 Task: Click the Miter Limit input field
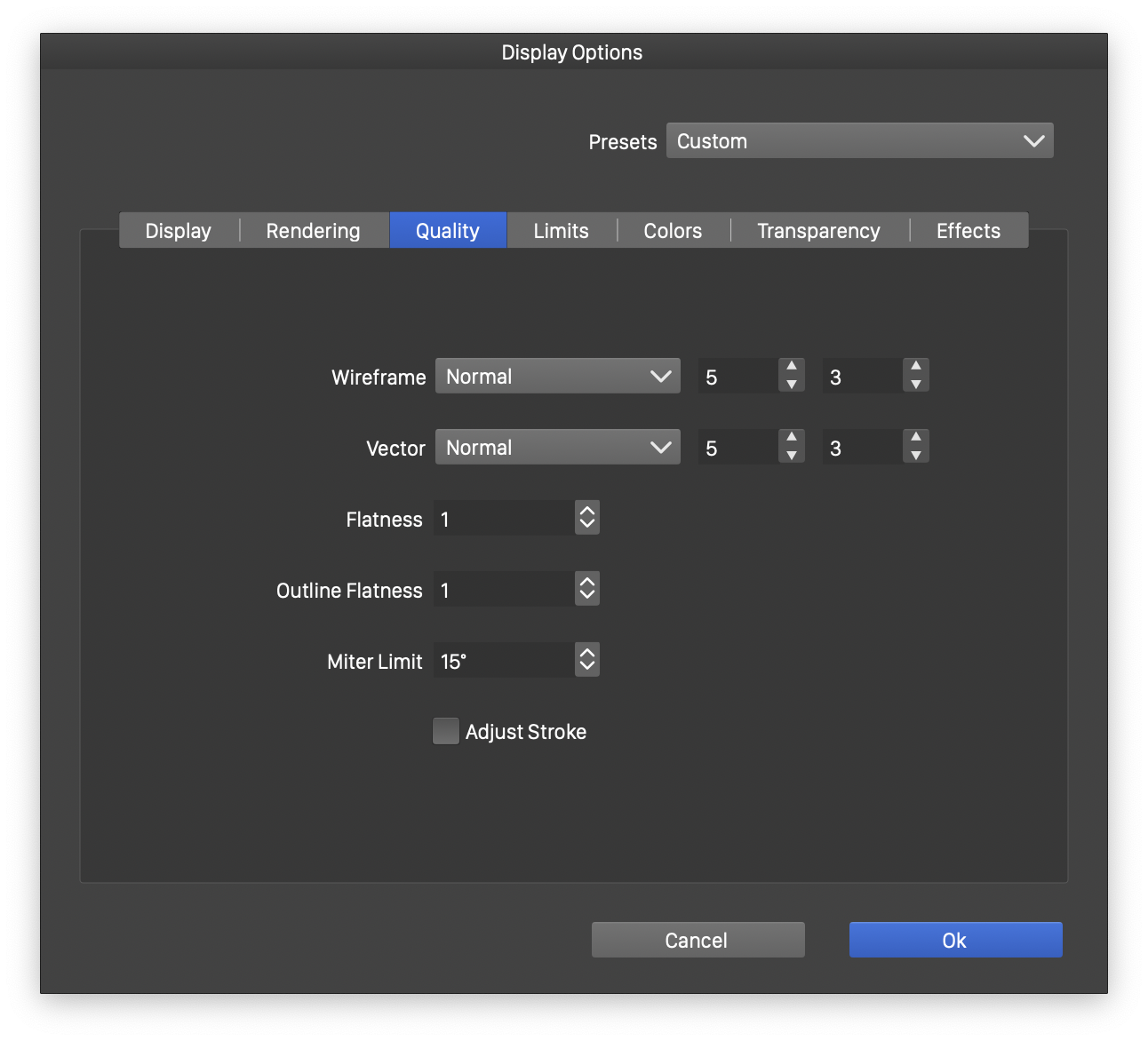[503, 661]
